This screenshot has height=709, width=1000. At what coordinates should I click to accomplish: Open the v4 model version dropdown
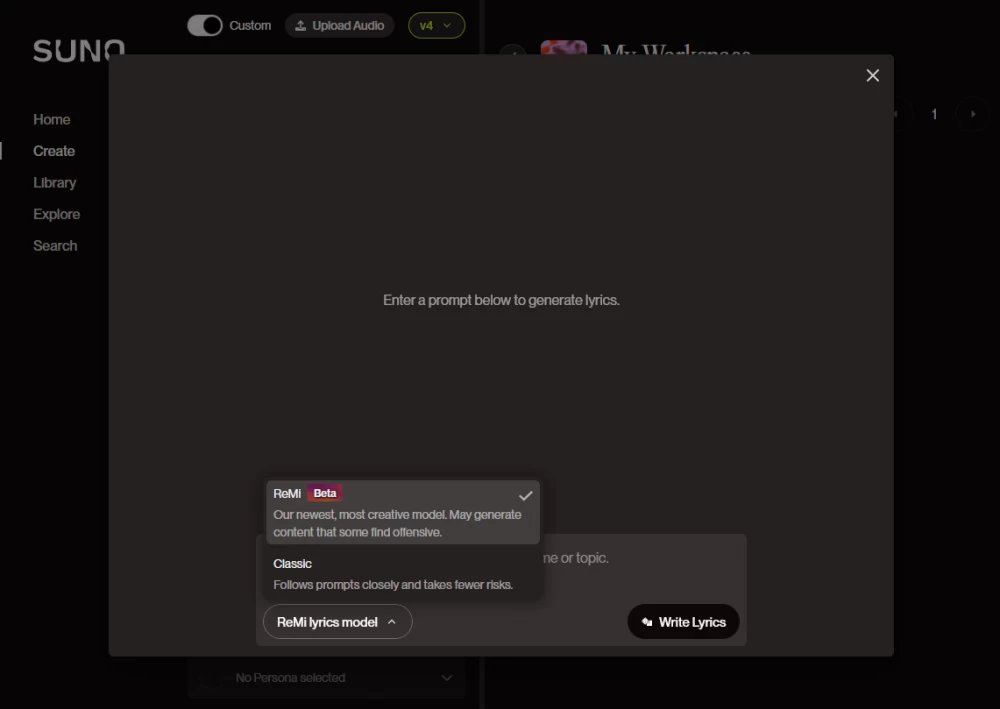pyautogui.click(x=436, y=25)
